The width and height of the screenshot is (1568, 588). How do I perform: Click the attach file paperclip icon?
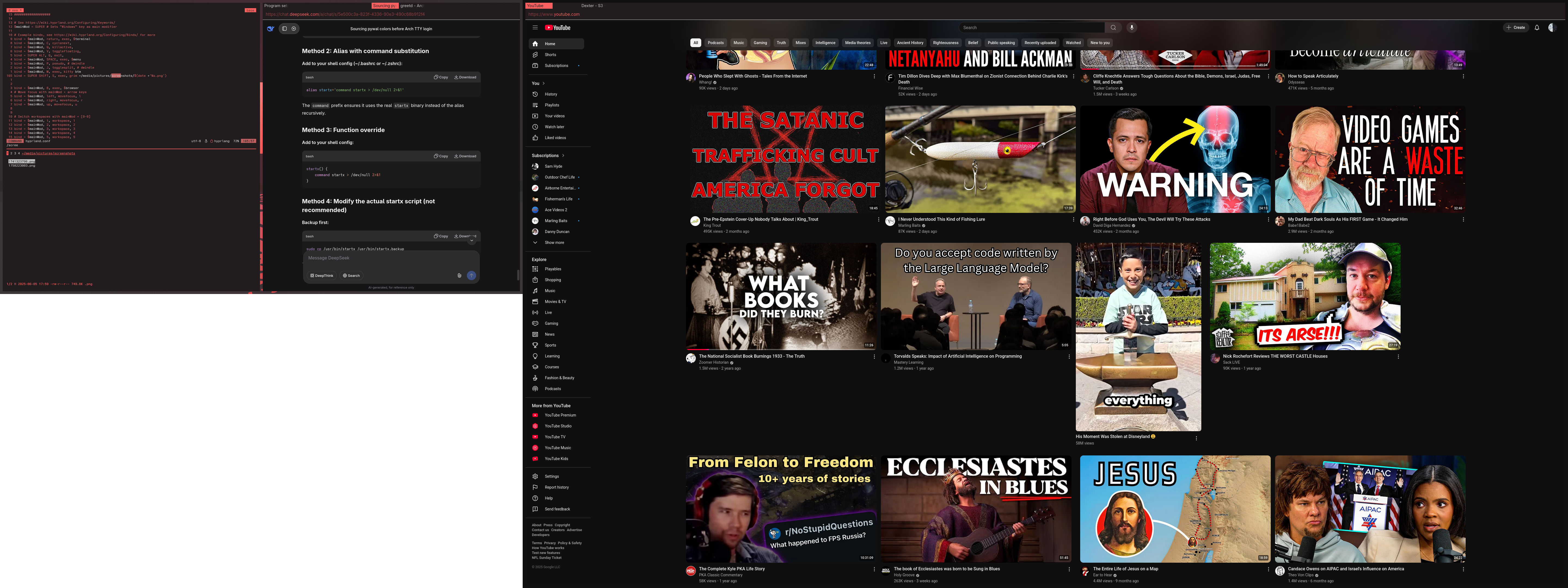tap(459, 276)
